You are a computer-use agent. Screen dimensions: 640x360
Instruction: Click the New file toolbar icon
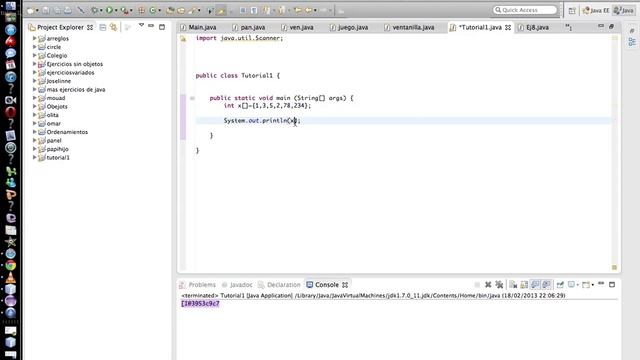31,10
